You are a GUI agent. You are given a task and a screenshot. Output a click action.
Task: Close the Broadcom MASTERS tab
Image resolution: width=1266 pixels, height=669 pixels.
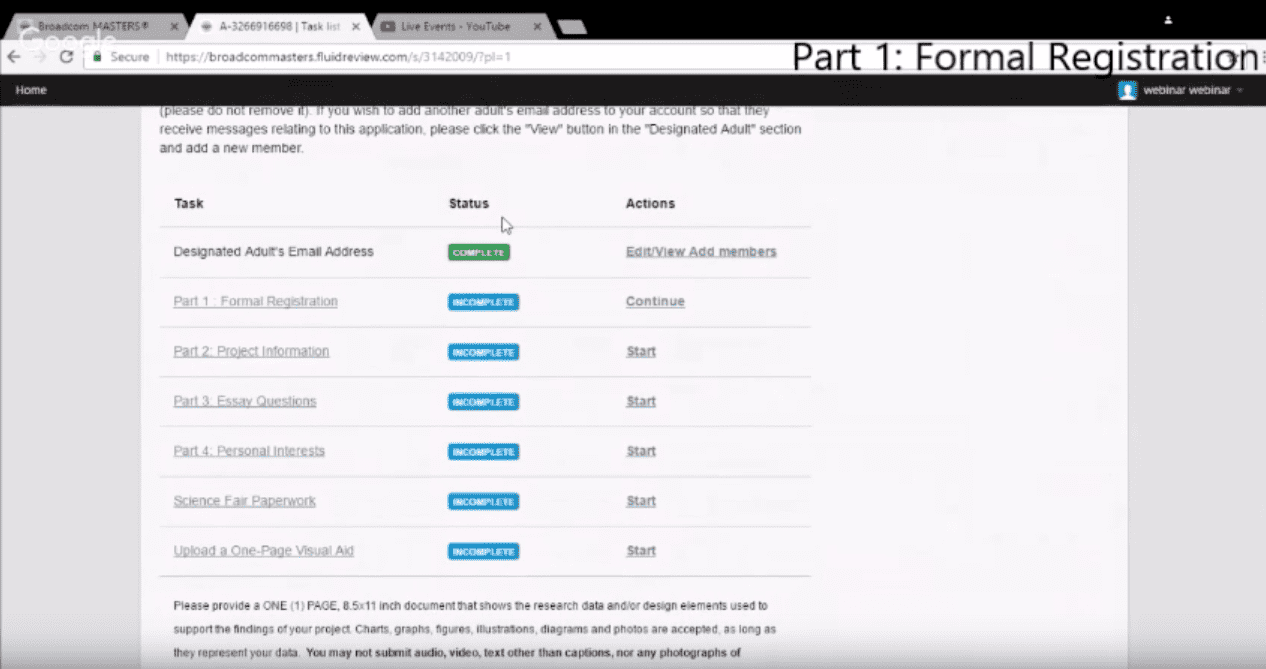174,27
